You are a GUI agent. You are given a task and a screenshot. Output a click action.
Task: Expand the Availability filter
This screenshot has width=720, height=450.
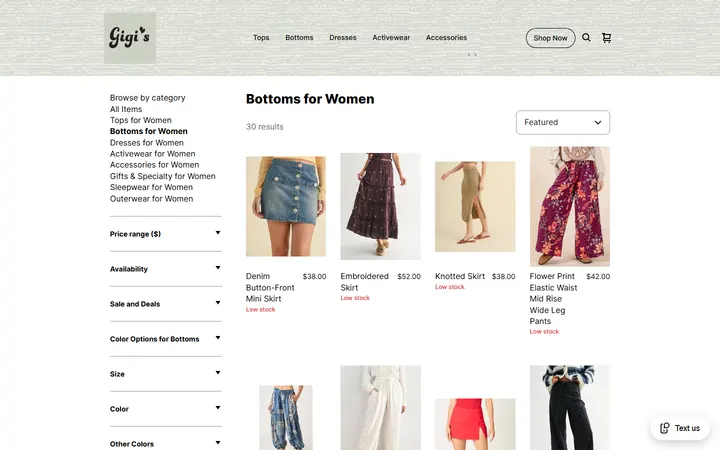click(x=165, y=269)
